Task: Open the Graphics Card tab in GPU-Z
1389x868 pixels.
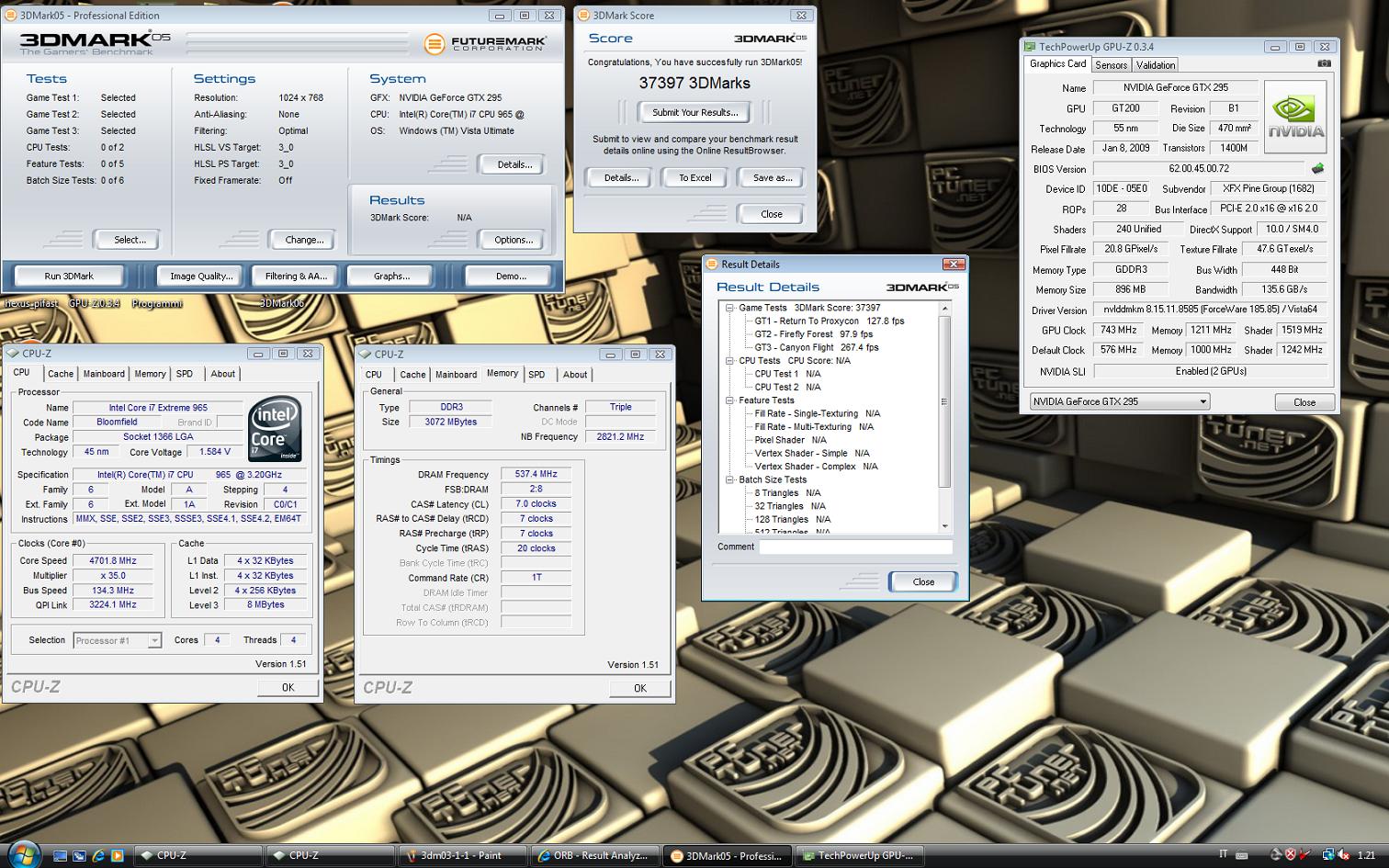Action: point(1057,64)
